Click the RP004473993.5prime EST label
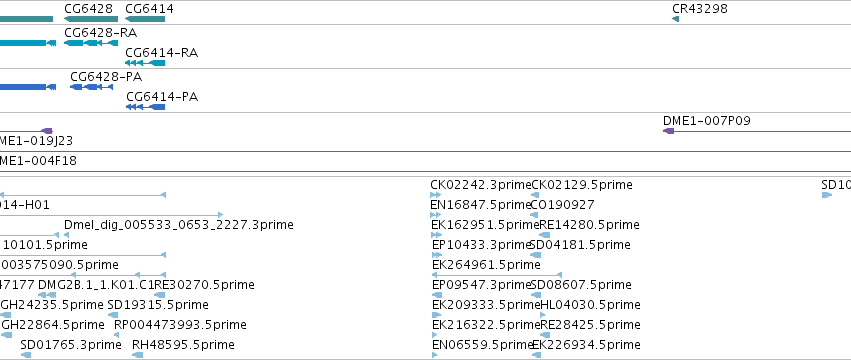The width and height of the screenshot is (851, 360). [180, 325]
